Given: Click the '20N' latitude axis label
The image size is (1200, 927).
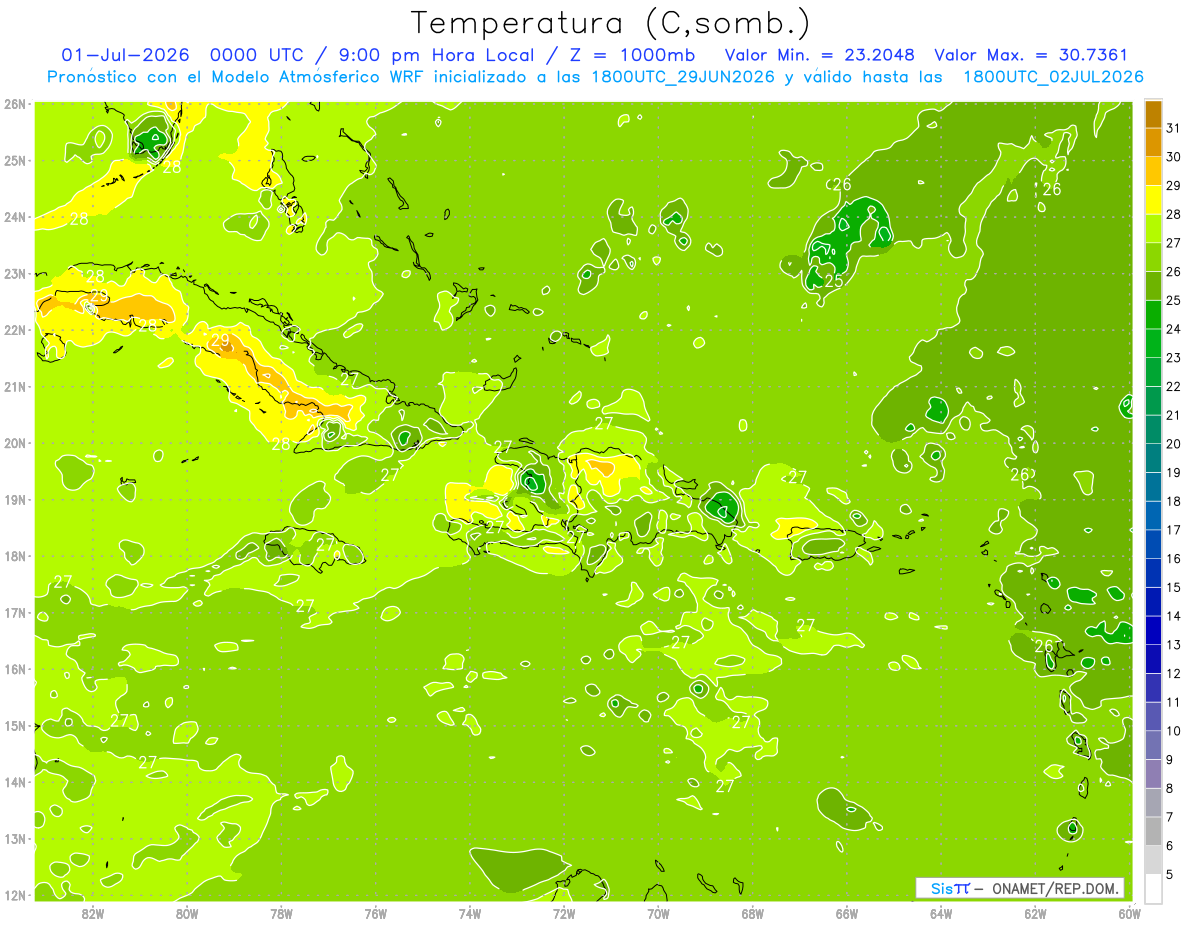Looking at the screenshot, I should [14, 443].
